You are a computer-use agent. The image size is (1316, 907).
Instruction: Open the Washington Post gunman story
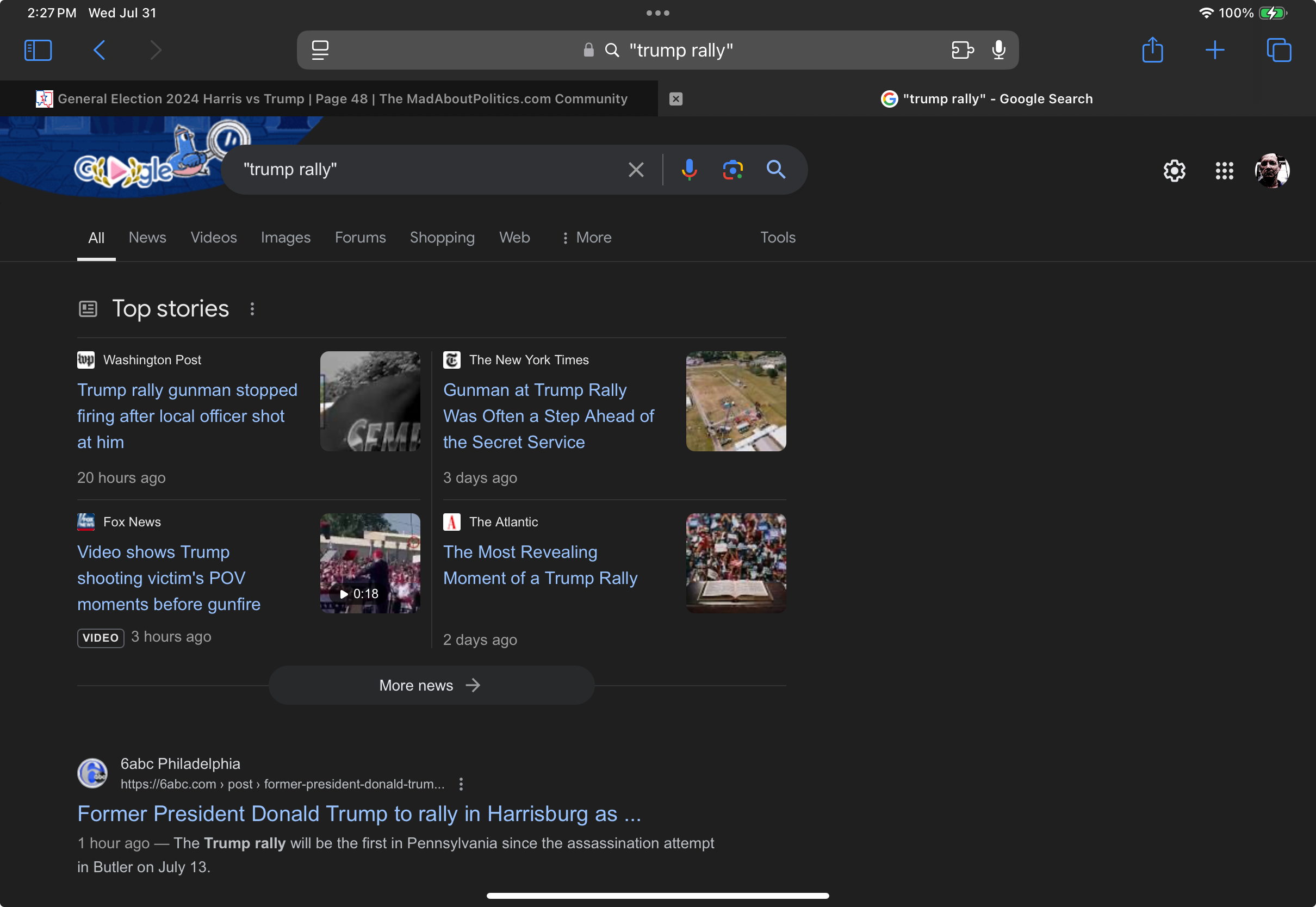click(x=188, y=416)
